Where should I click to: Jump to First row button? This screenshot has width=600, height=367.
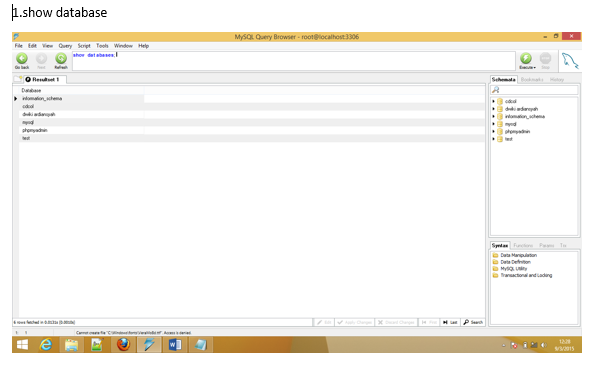pyautogui.click(x=429, y=323)
